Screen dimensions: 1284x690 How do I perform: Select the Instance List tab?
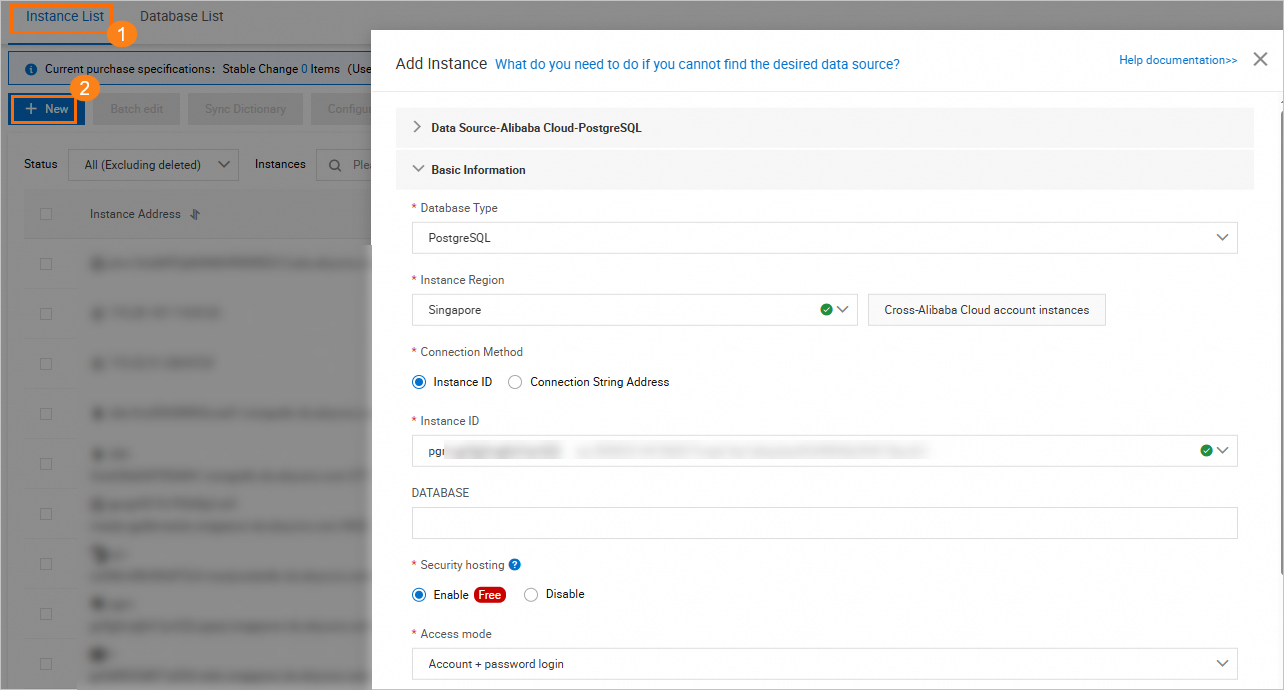tap(62, 16)
